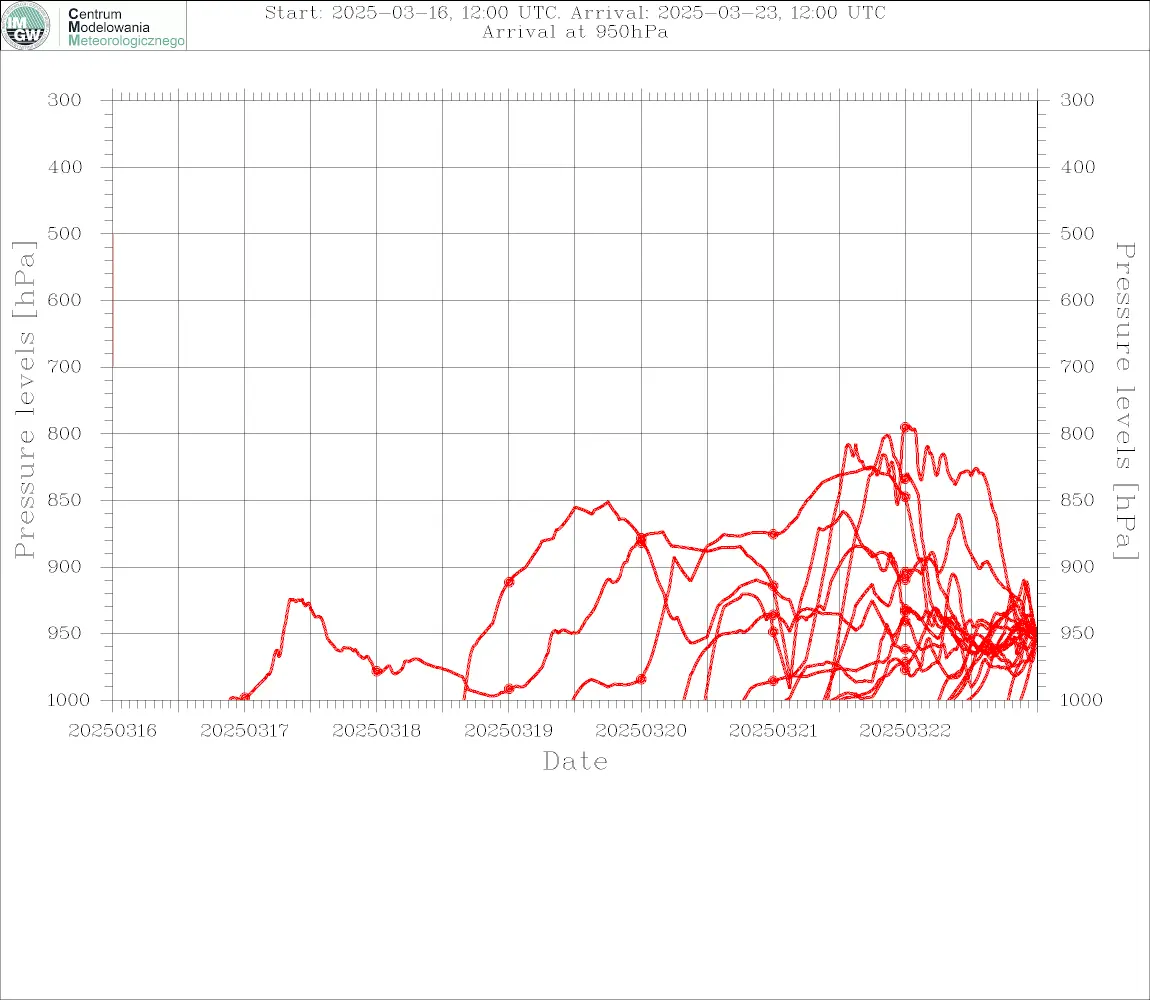The height and width of the screenshot is (1000, 1150).
Task: Click the right-axis 500 label
Action: pyautogui.click(x=1077, y=233)
